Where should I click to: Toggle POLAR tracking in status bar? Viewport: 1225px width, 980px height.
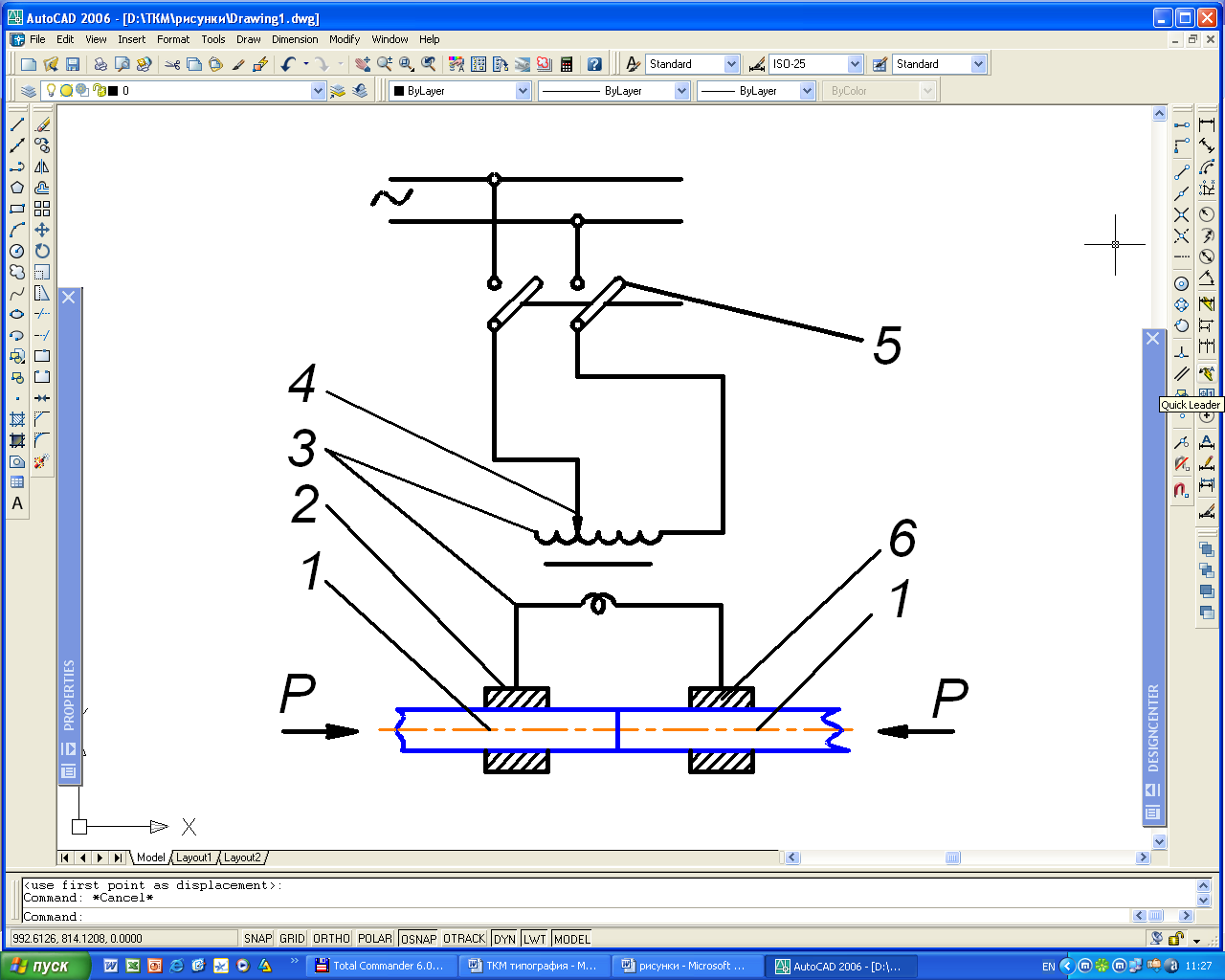(x=375, y=939)
